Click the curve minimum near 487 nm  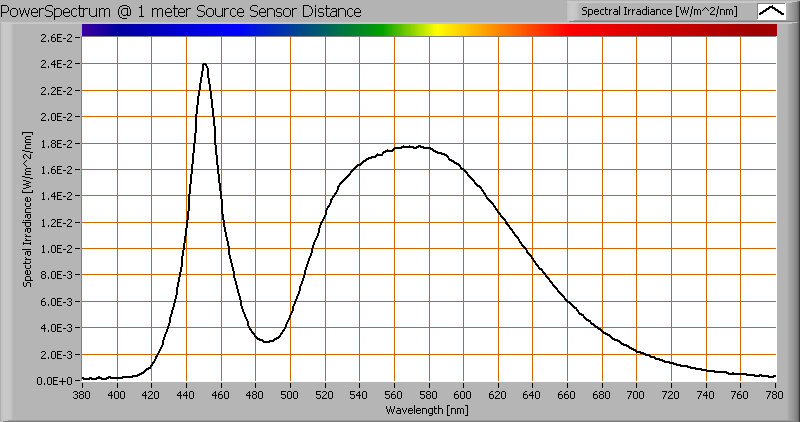(267, 341)
